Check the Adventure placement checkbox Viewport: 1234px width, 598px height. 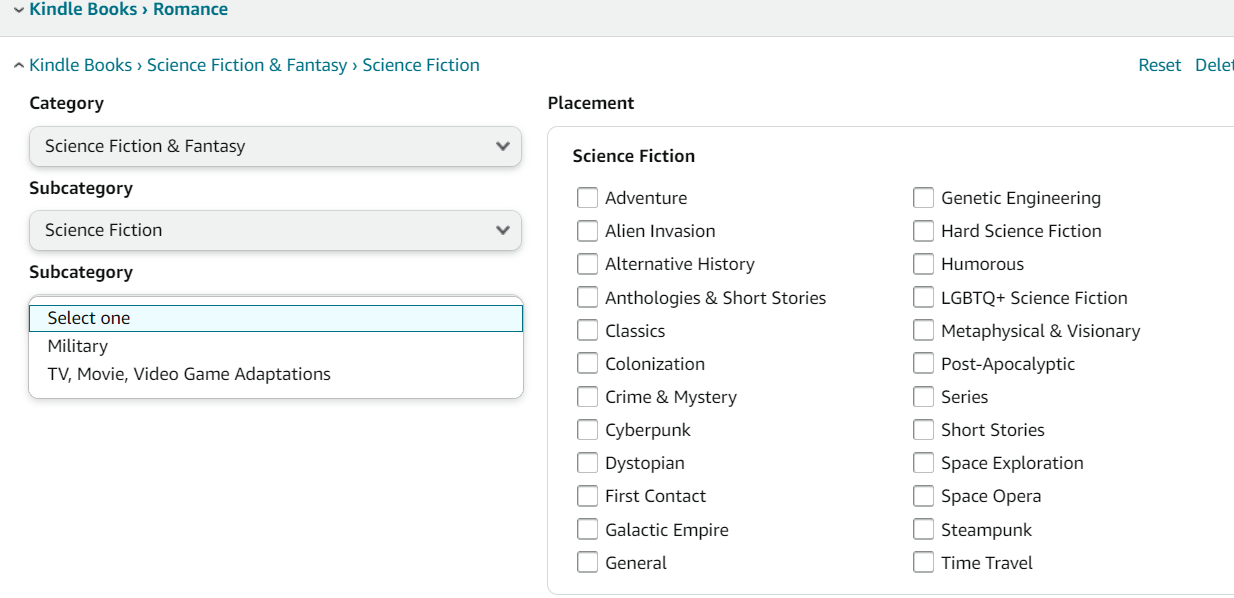click(587, 198)
